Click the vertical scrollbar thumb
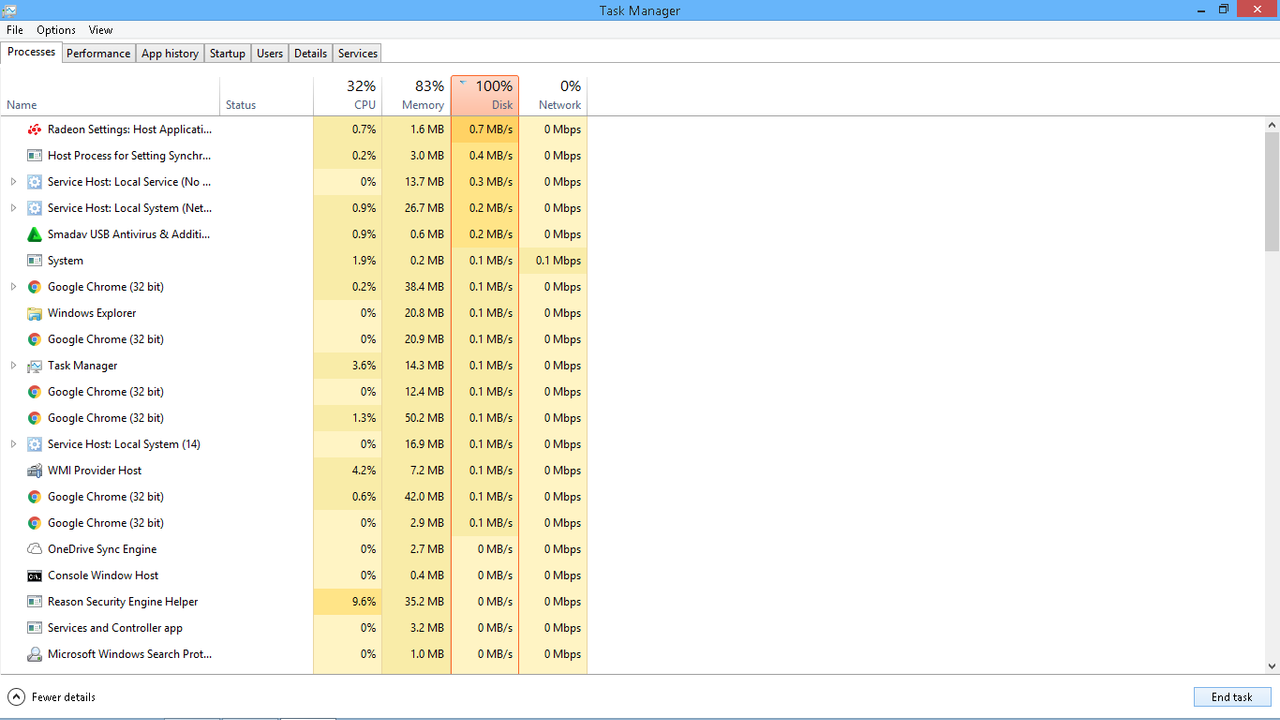Viewport: 1280px width, 720px height. (x=1272, y=192)
